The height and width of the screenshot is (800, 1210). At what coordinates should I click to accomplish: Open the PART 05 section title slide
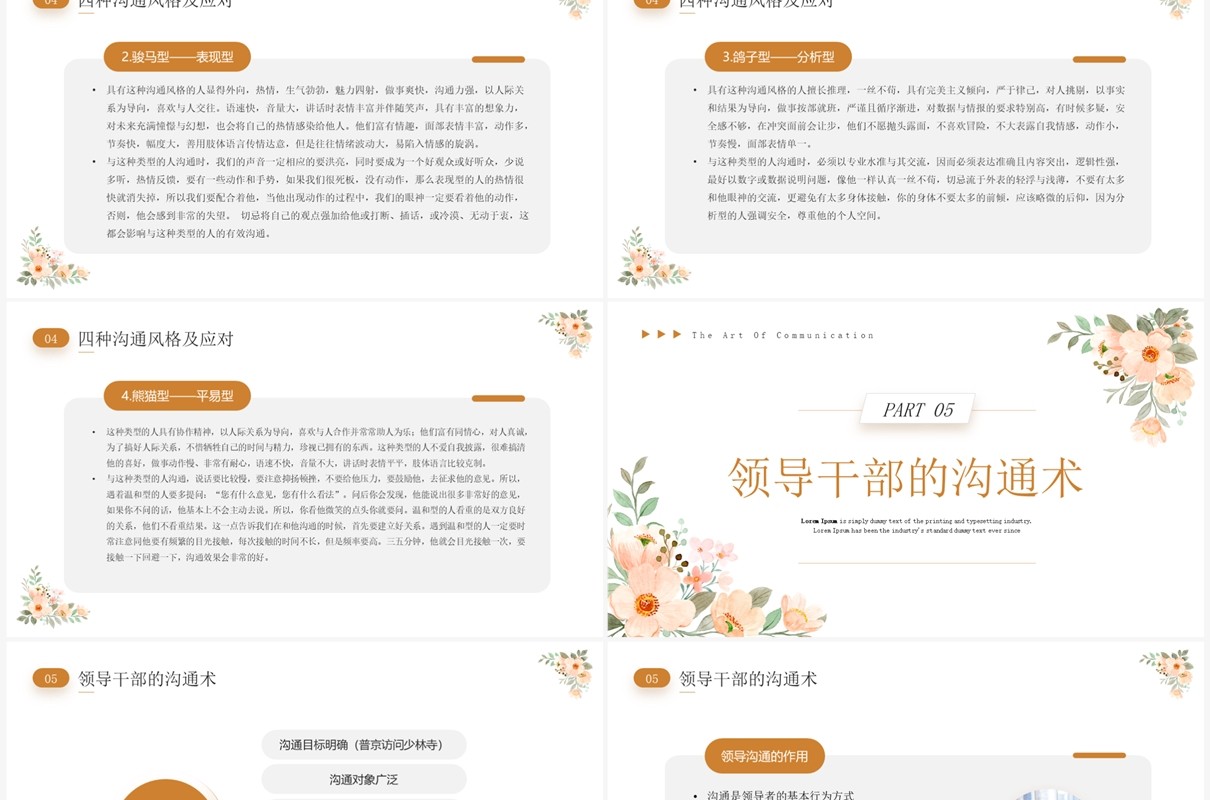905,469
